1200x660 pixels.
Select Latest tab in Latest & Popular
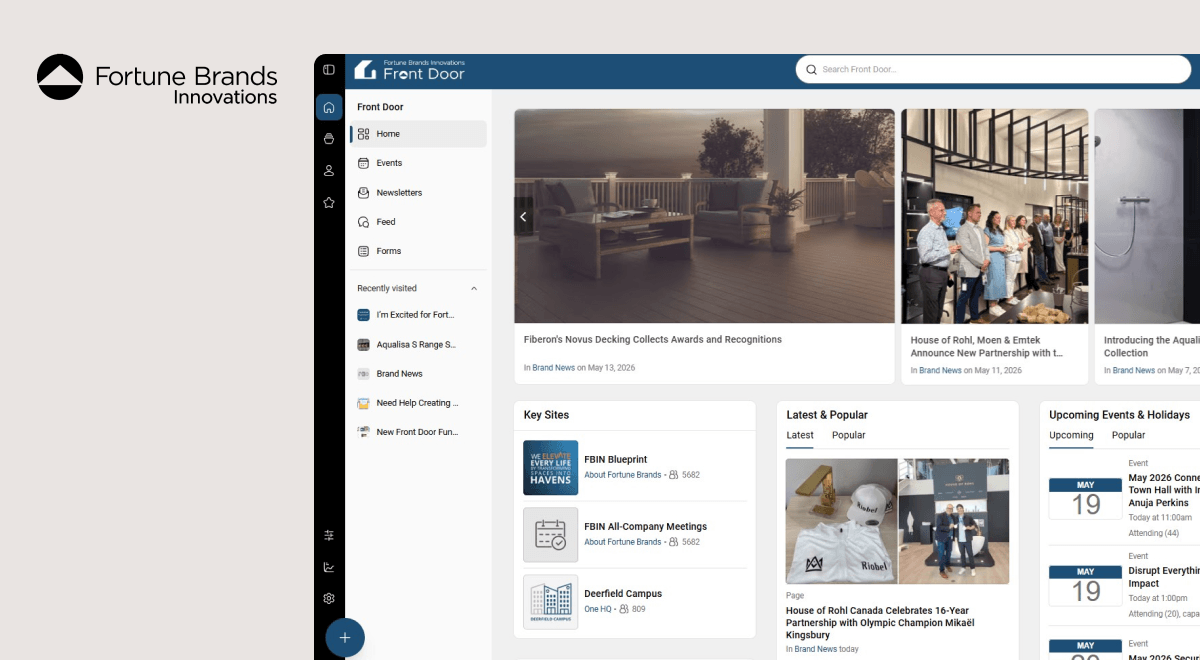pos(800,436)
